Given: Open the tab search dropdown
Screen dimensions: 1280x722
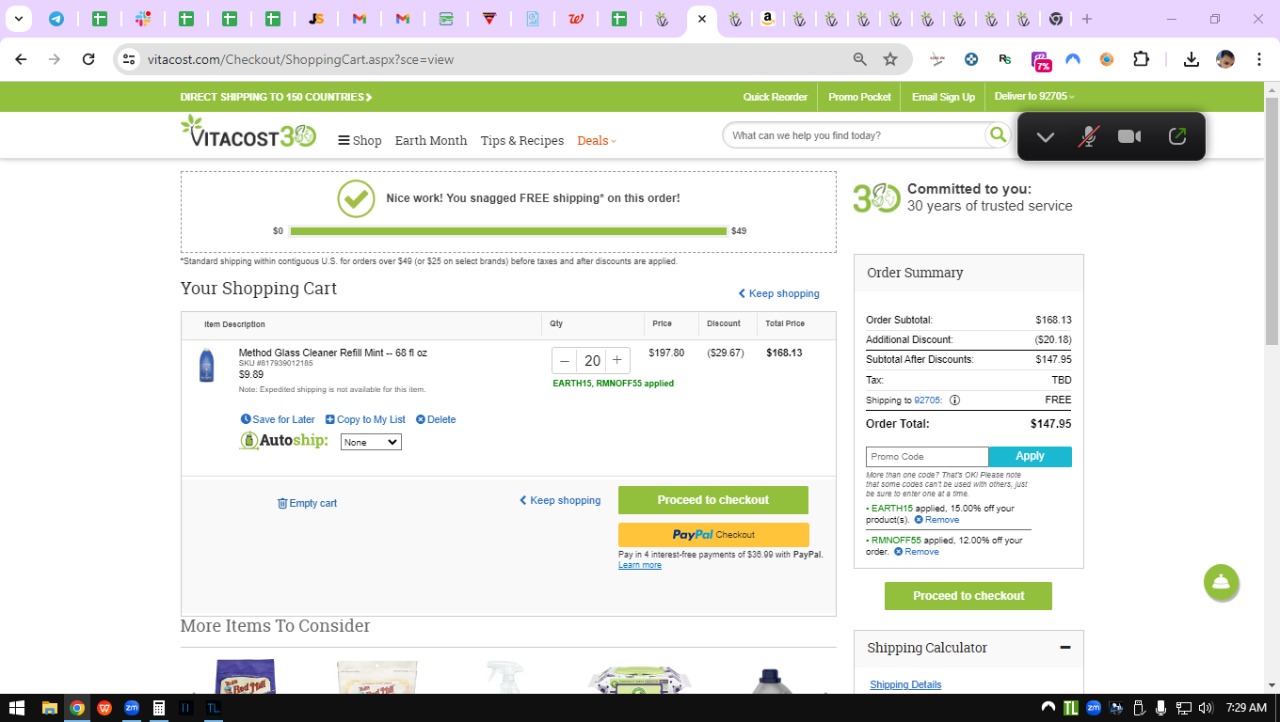Looking at the screenshot, I should click(18, 19).
